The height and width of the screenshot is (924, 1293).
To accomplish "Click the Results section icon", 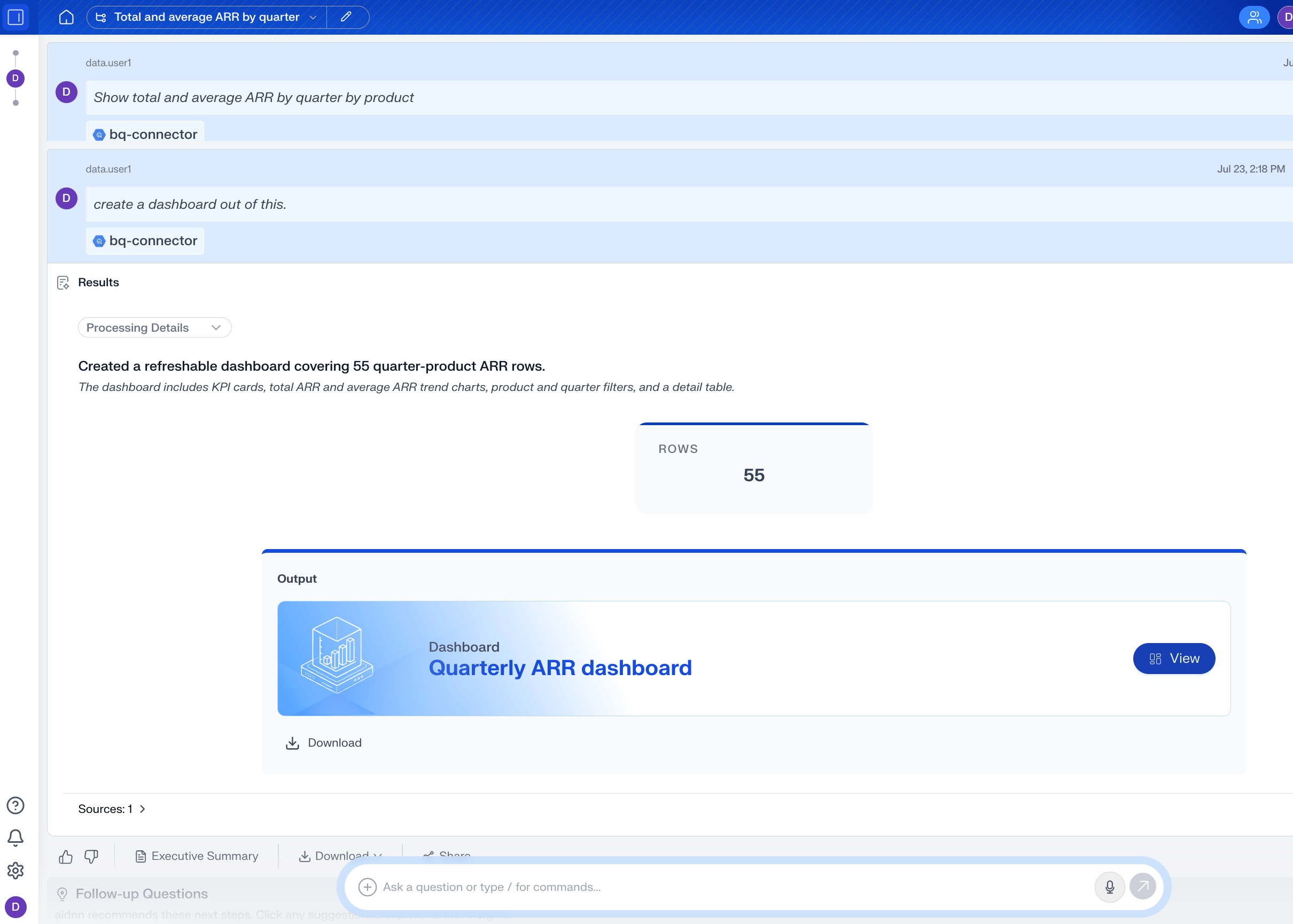I will (63, 283).
